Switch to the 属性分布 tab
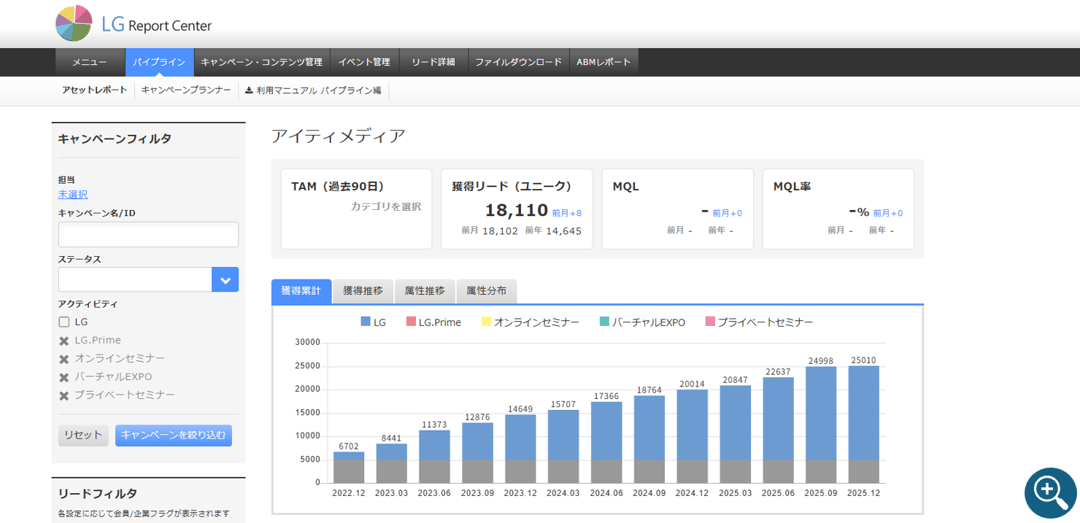The width and height of the screenshot is (1080, 523). pyautogui.click(x=486, y=291)
